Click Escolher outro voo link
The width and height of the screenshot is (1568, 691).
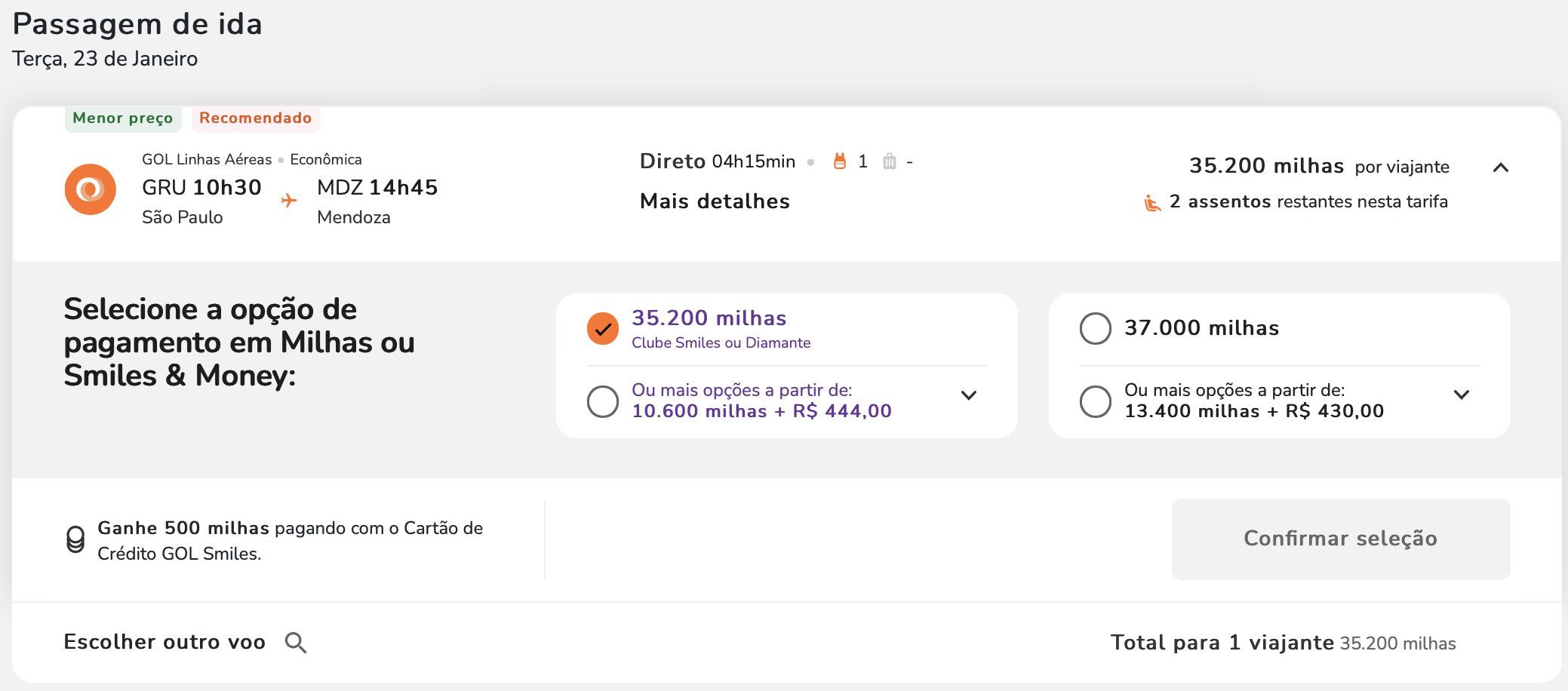coord(164,642)
